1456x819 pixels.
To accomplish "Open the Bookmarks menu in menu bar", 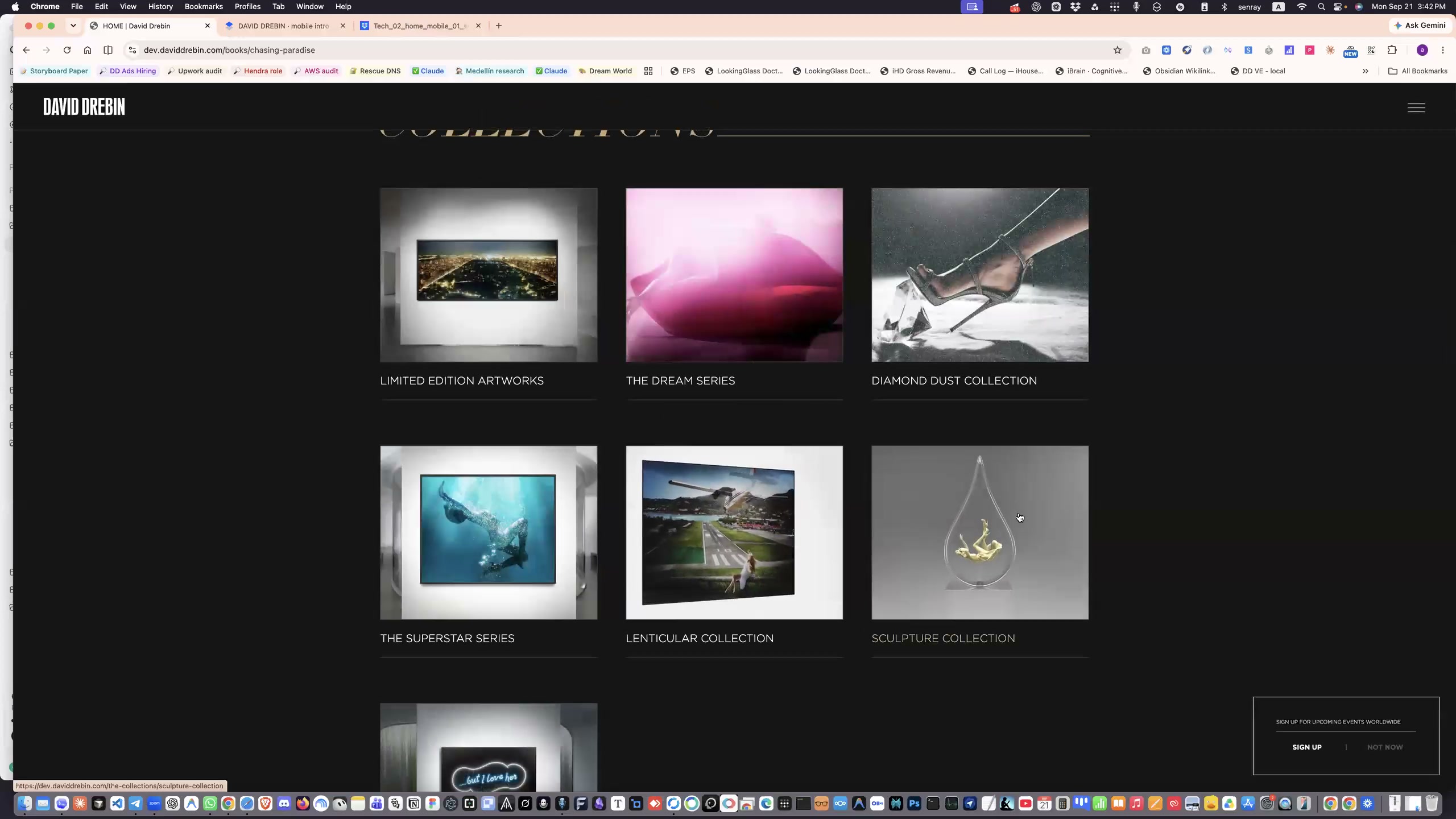I will pyautogui.click(x=204, y=7).
